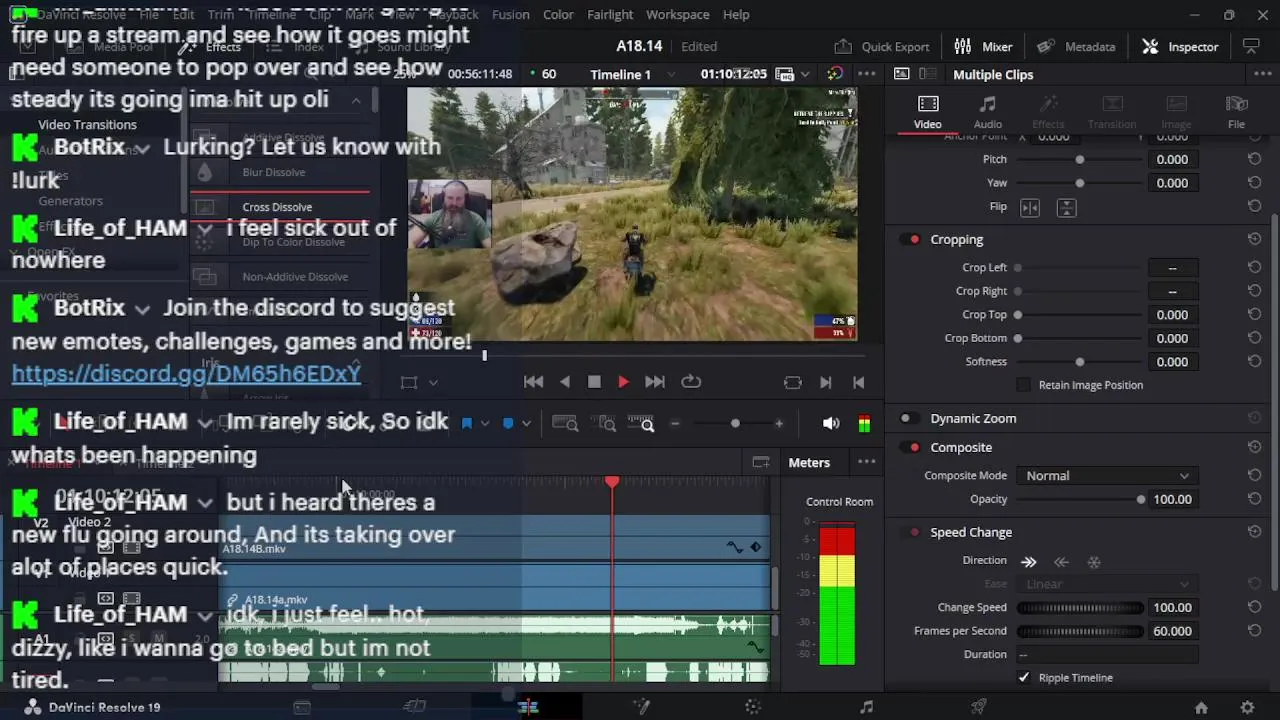Open the timecode display options dropdown
Viewport: 1280px width, 720px height.
[805, 74]
